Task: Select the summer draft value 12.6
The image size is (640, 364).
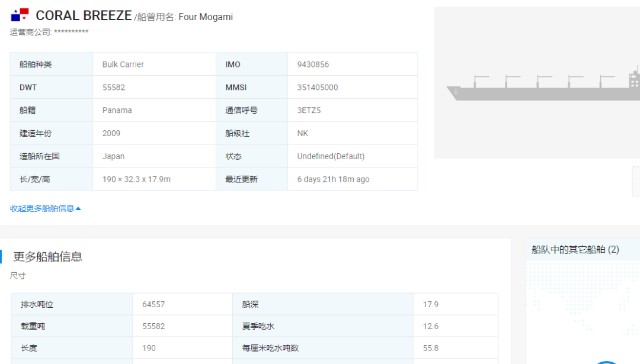Action: (431, 326)
